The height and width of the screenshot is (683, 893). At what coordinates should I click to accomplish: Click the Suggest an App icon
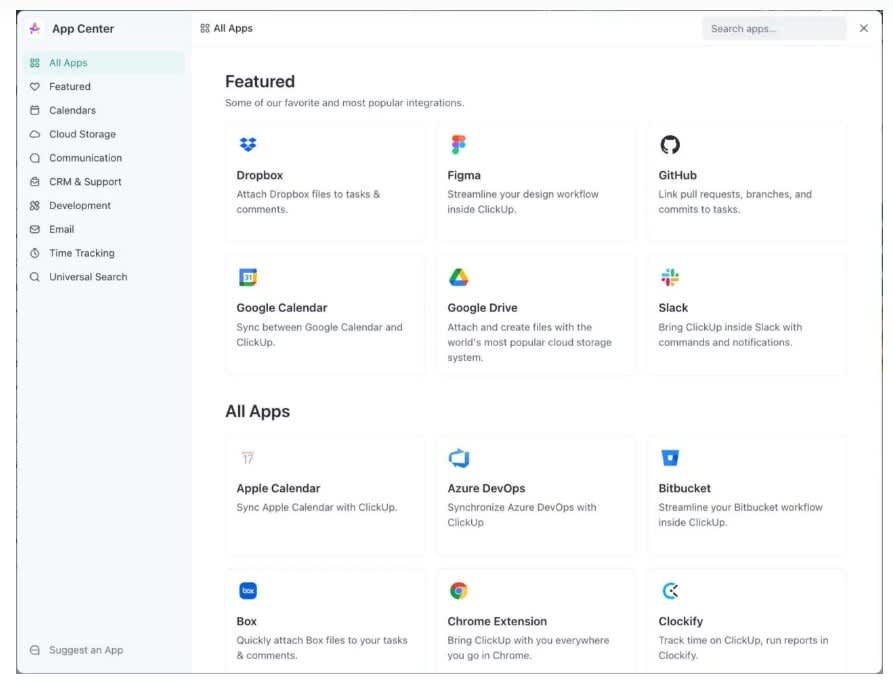pyautogui.click(x=35, y=651)
